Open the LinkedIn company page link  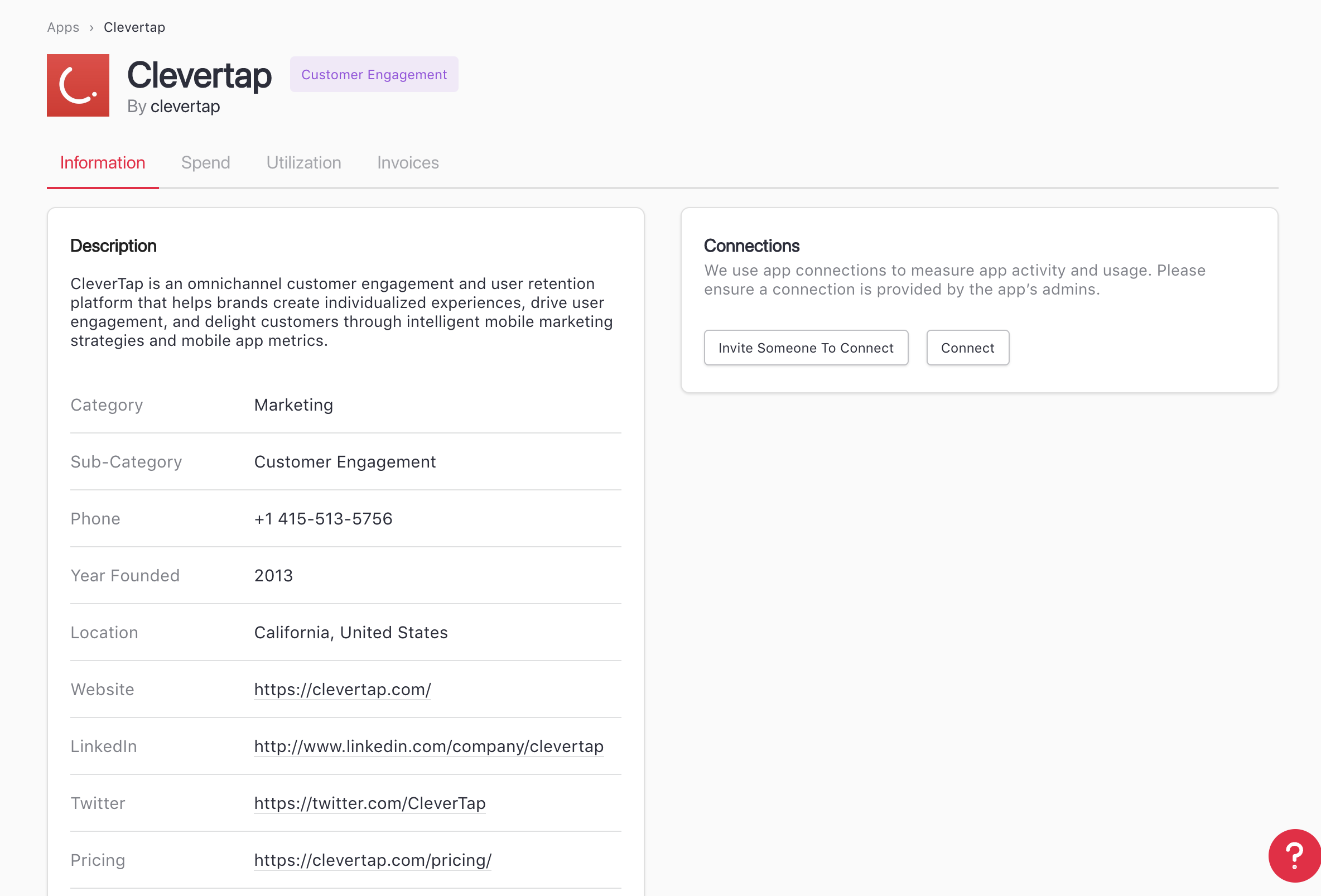(x=428, y=746)
